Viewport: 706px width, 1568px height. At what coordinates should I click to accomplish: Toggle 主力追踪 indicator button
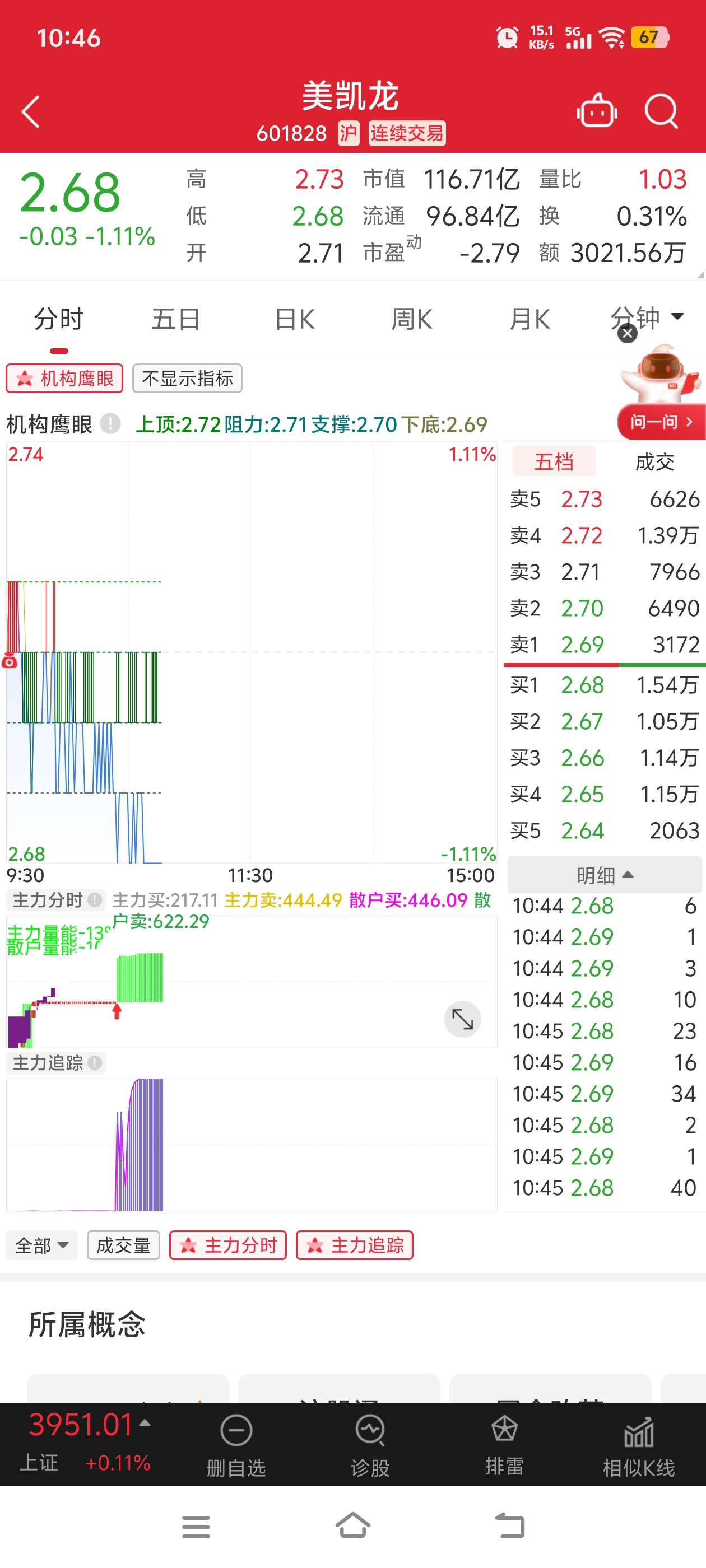[x=355, y=1245]
